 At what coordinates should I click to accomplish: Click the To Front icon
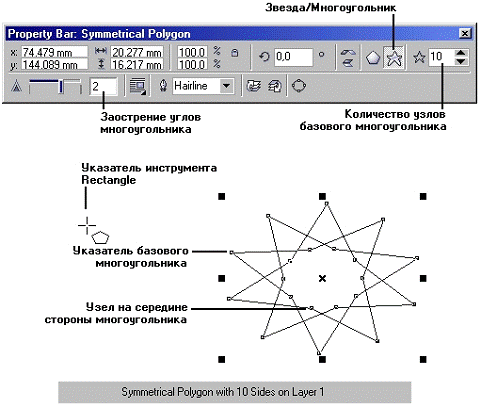click(x=254, y=86)
